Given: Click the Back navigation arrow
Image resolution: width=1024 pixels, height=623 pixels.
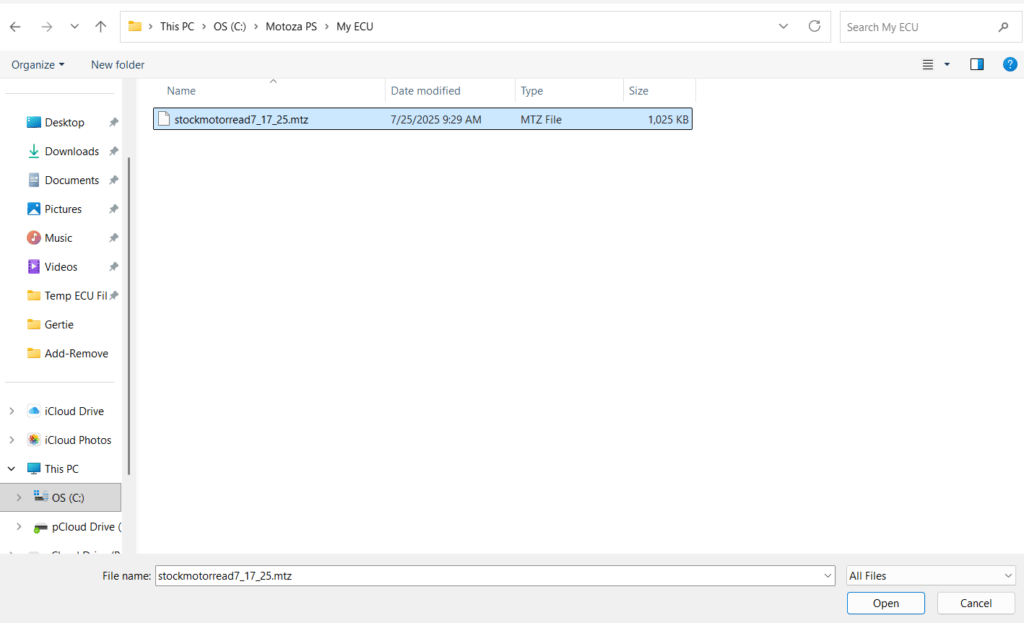Looking at the screenshot, I should click(15, 27).
